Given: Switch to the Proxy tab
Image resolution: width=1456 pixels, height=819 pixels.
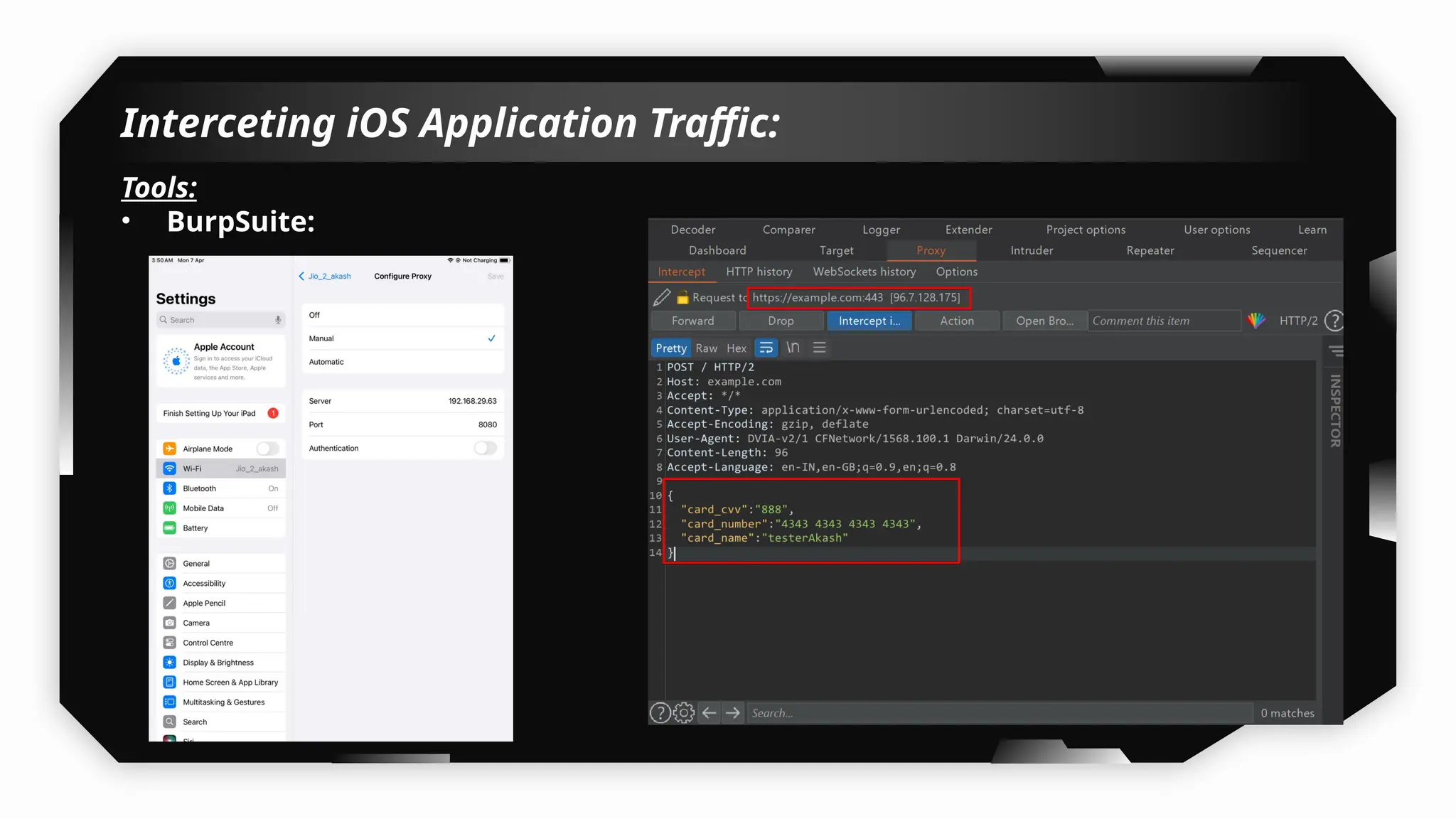Looking at the screenshot, I should click(931, 250).
